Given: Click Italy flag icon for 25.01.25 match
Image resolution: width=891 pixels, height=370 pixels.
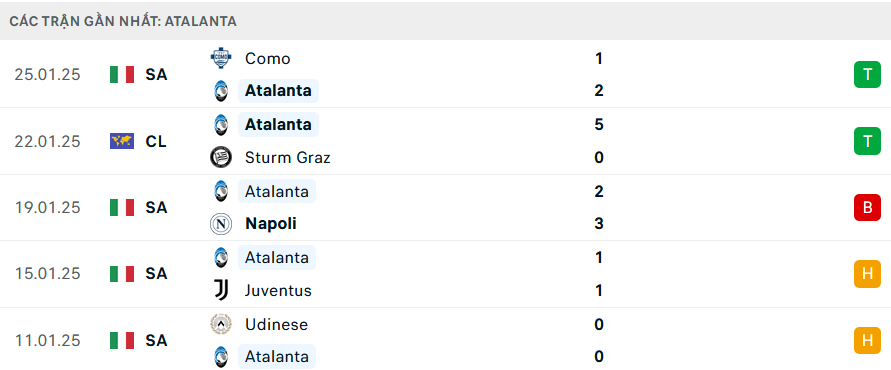Looking at the screenshot, I should 122,74.
